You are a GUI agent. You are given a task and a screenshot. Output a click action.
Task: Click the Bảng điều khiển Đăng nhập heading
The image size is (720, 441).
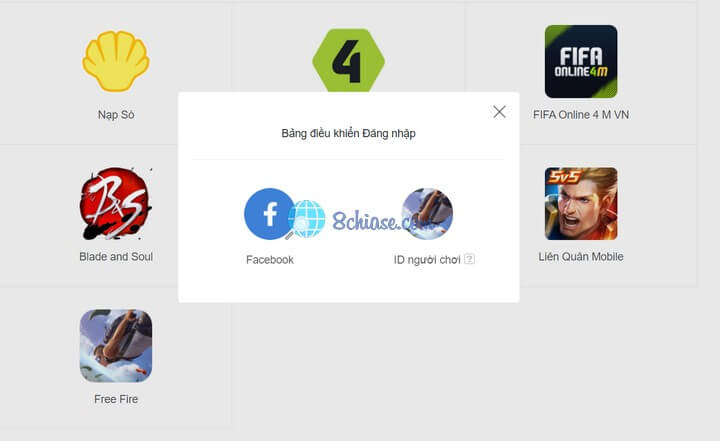(x=349, y=133)
